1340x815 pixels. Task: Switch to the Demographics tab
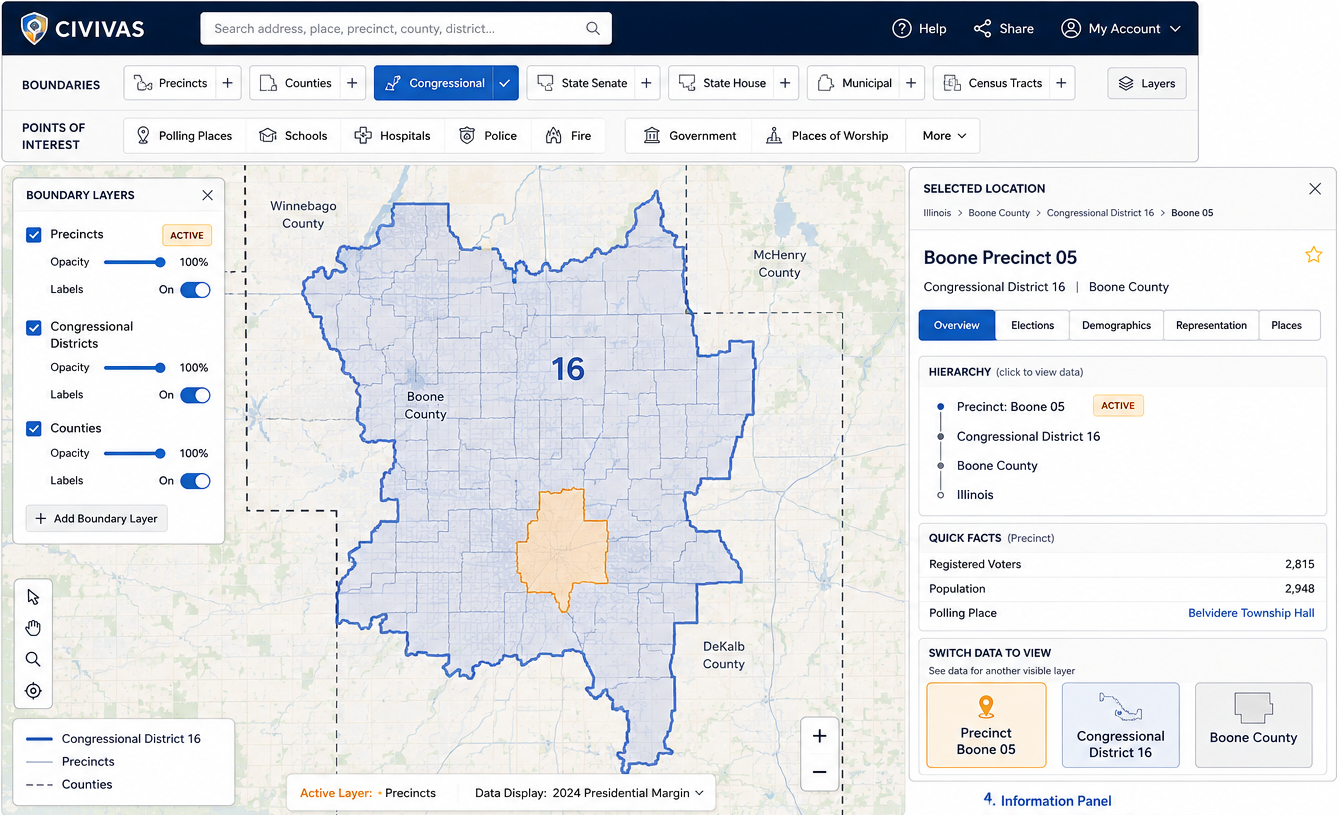point(1116,325)
